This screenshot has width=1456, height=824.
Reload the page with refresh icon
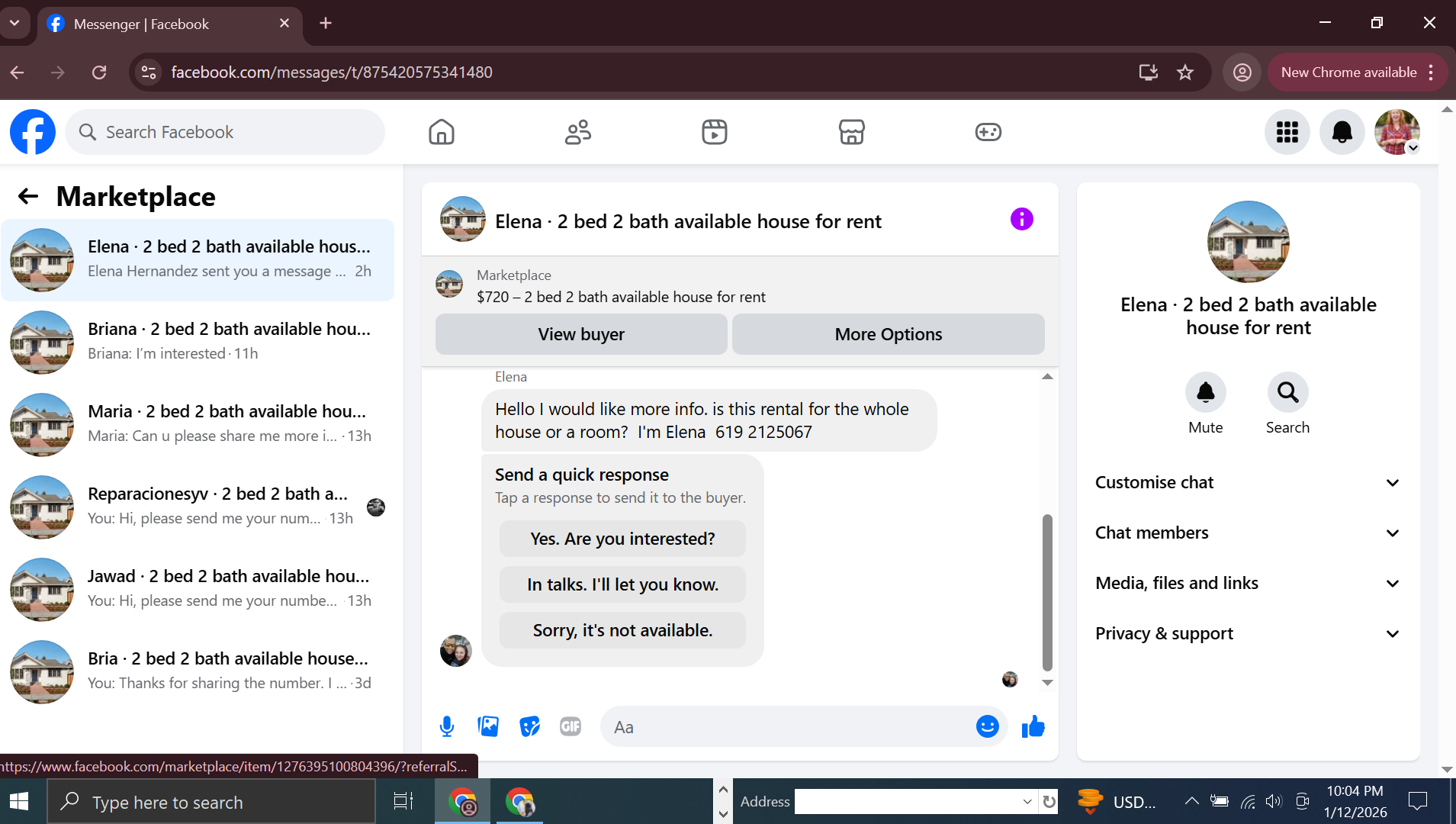[99, 72]
